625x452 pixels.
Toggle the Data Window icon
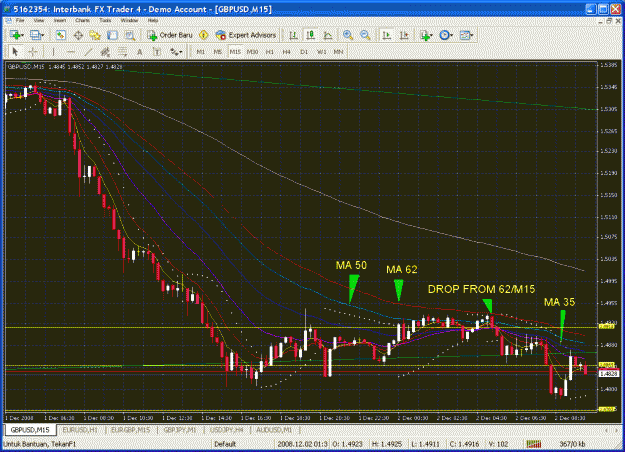(78, 35)
